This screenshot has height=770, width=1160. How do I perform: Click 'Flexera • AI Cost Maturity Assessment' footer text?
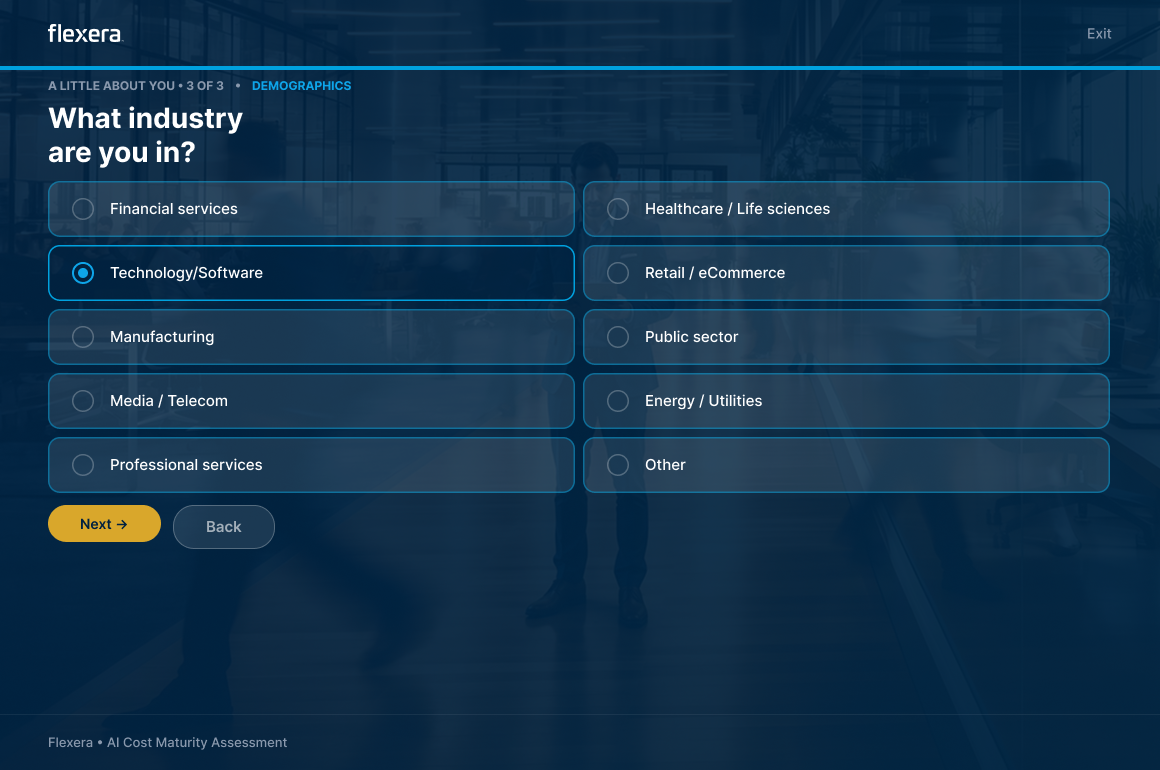pyautogui.click(x=167, y=742)
